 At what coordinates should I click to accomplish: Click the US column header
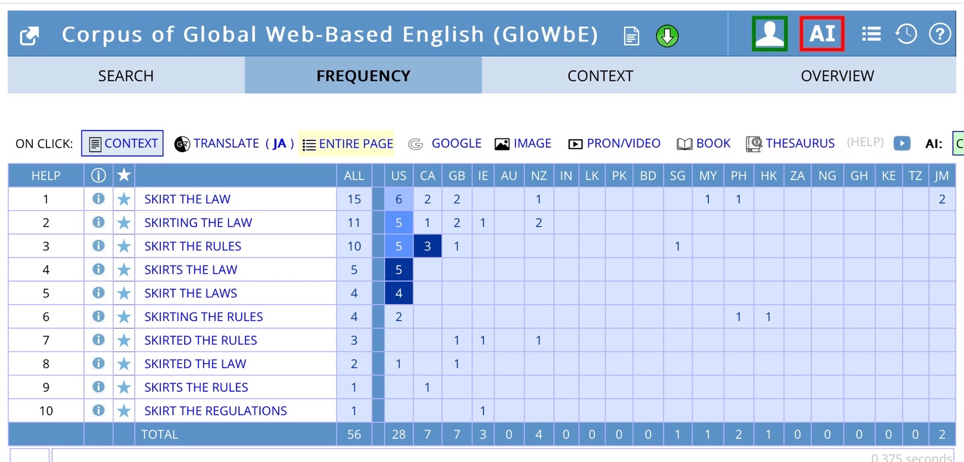click(398, 175)
